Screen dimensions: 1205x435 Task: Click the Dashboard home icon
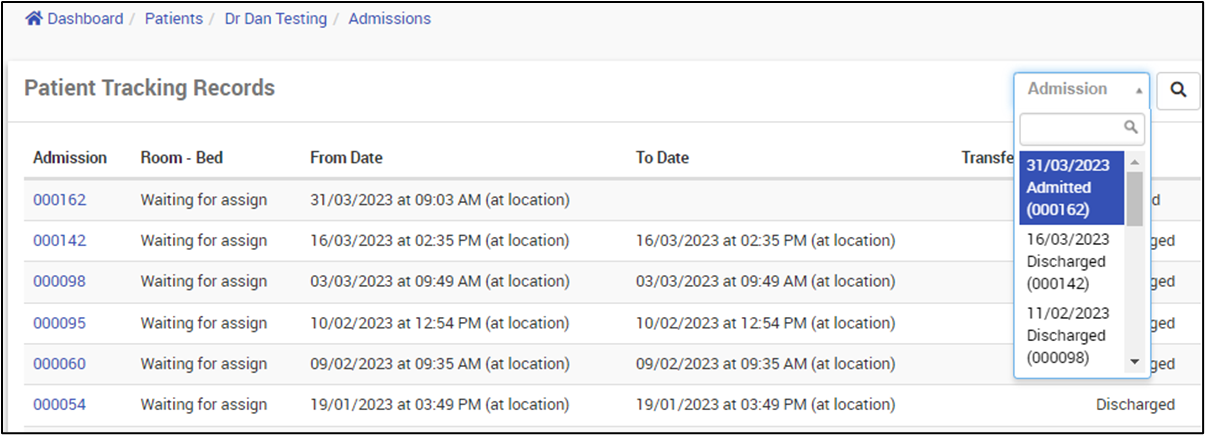click(x=34, y=19)
